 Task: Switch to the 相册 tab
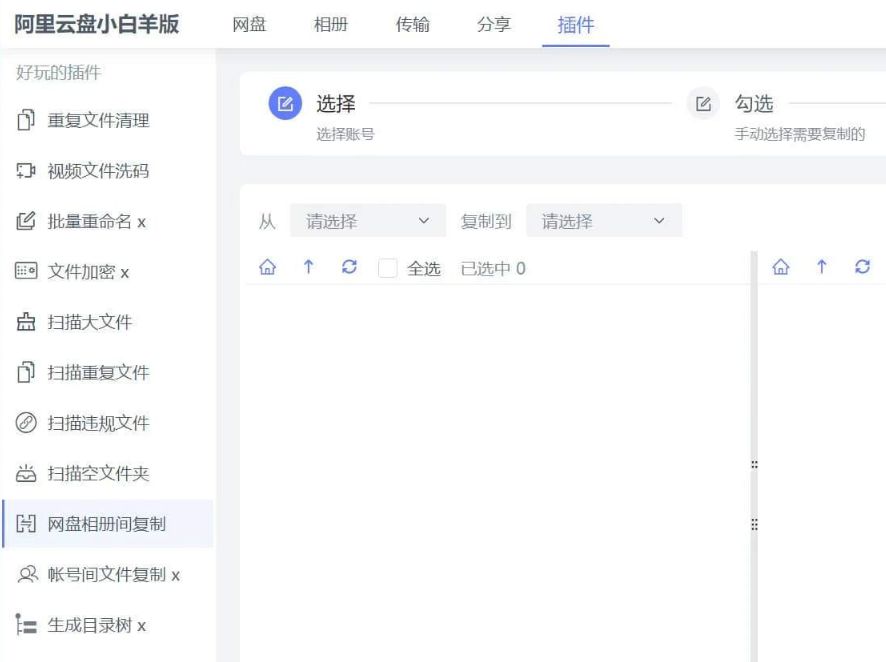(x=331, y=24)
